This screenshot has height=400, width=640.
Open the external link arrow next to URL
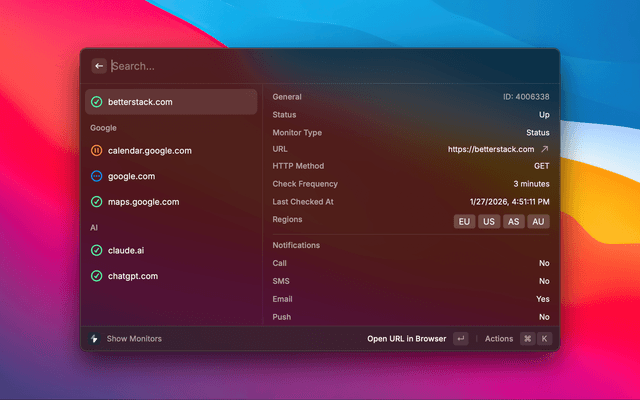545,149
